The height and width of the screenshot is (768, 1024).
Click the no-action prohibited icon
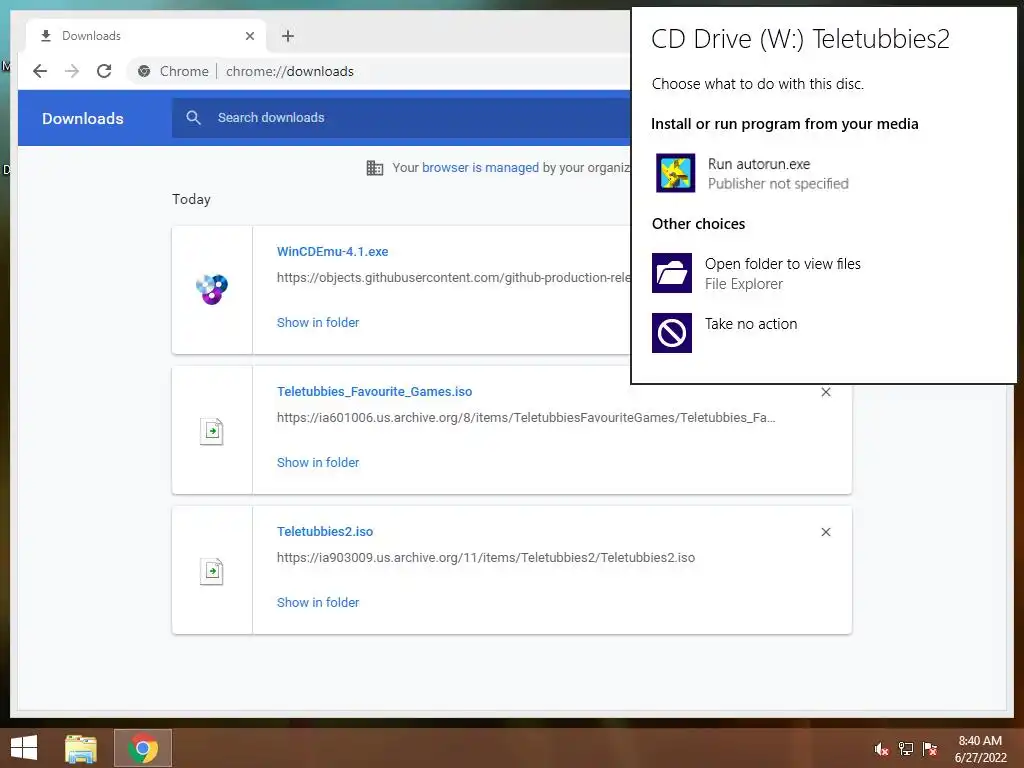point(672,333)
